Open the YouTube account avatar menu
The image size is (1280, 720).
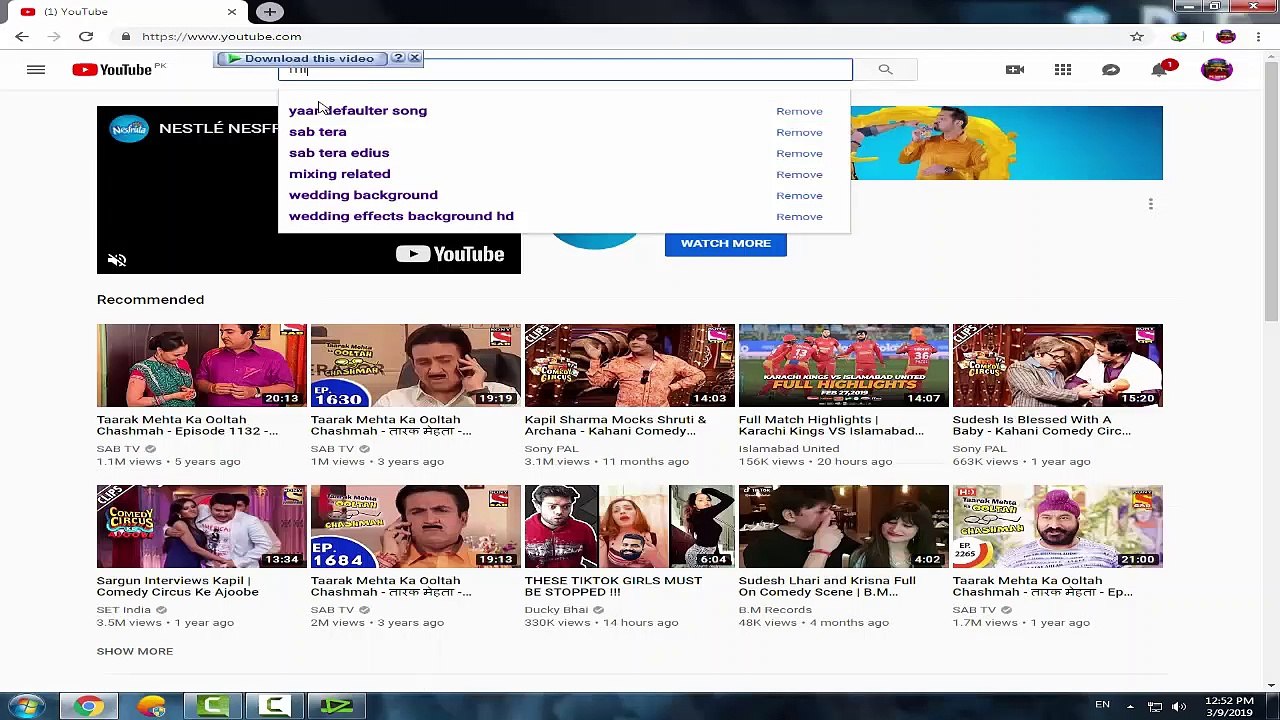pos(1217,69)
